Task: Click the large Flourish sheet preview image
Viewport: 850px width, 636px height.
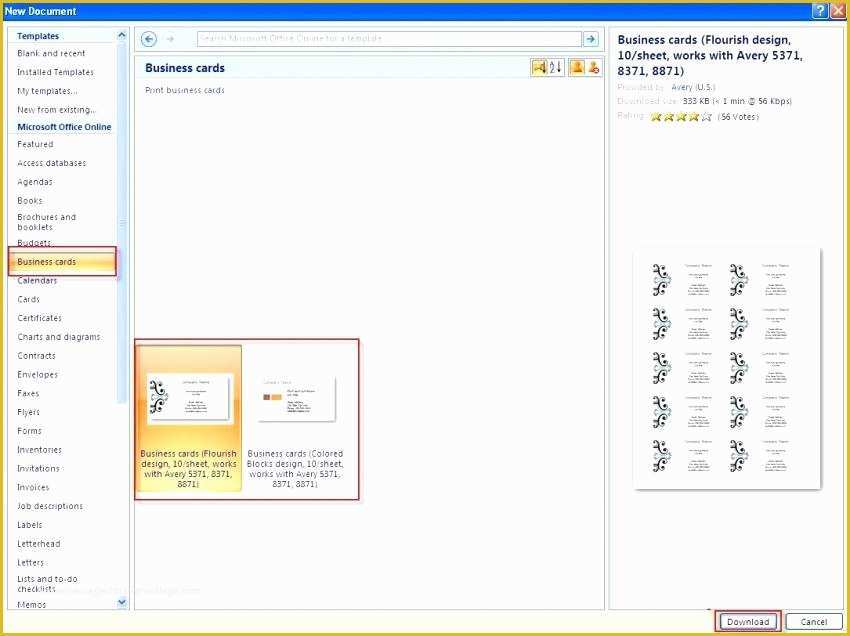Action: point(727,369)
